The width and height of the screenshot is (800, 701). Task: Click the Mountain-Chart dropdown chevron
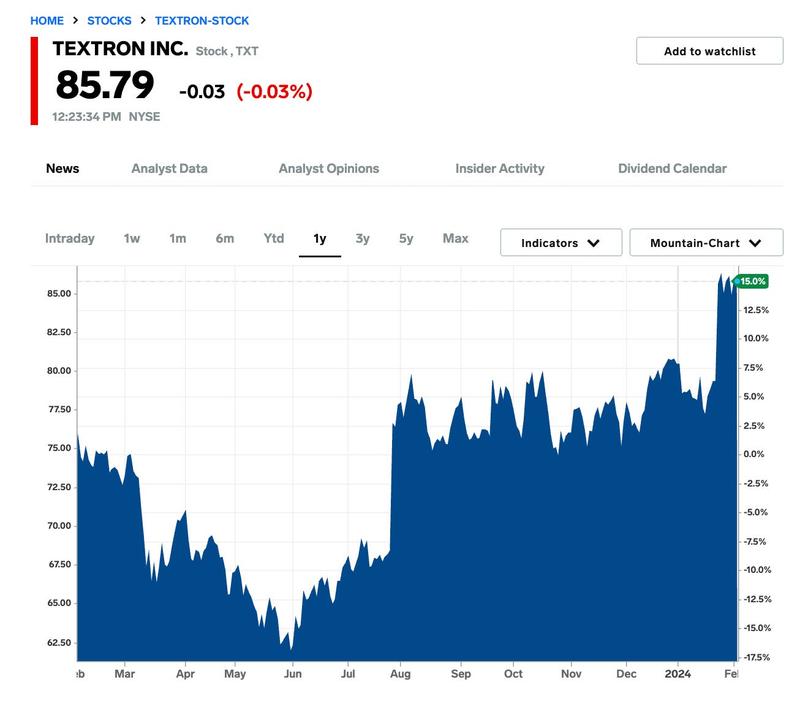point(755,243)
